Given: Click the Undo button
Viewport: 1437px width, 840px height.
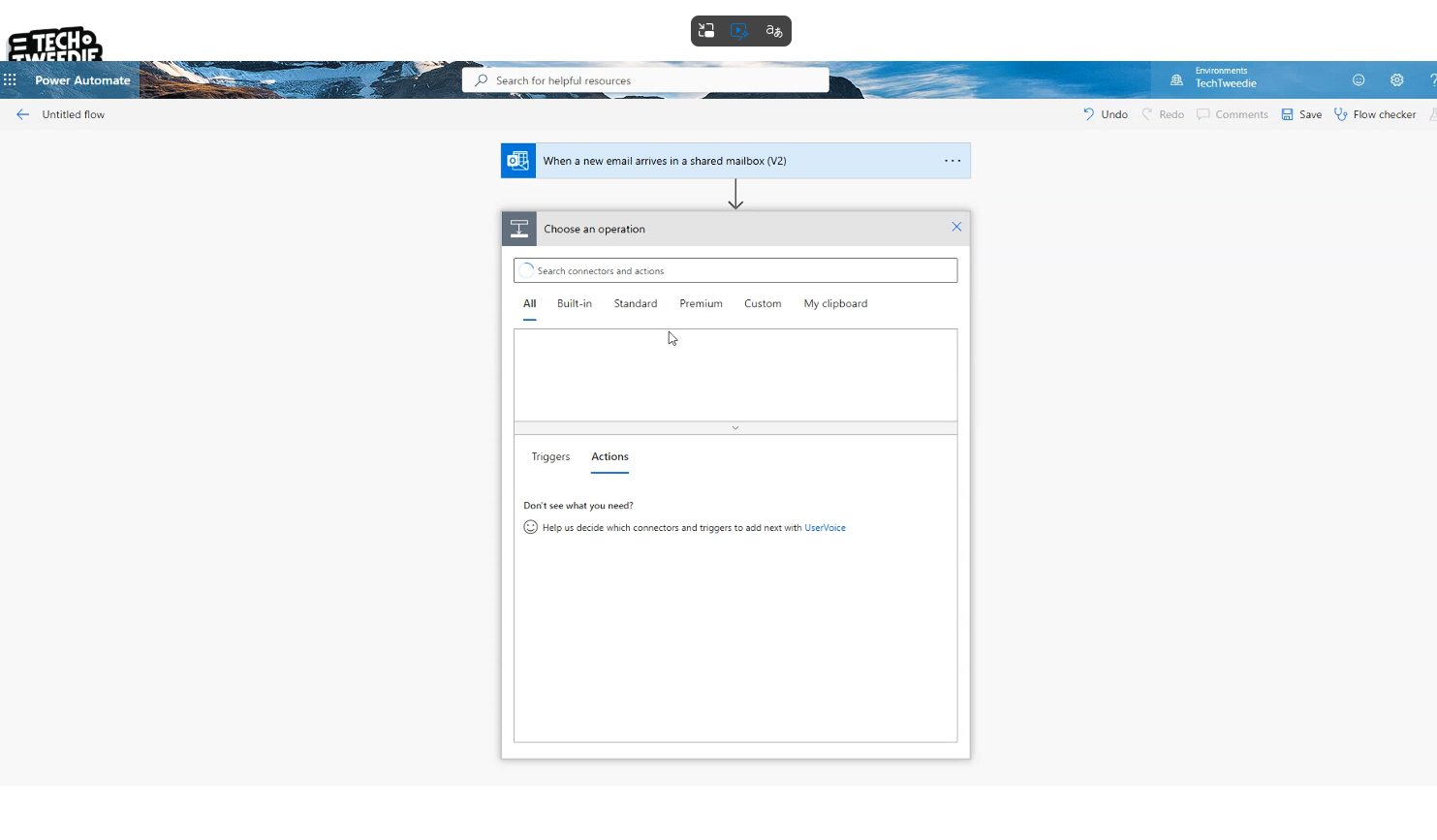Looking at the screenshot, I should pos(1106,114).
